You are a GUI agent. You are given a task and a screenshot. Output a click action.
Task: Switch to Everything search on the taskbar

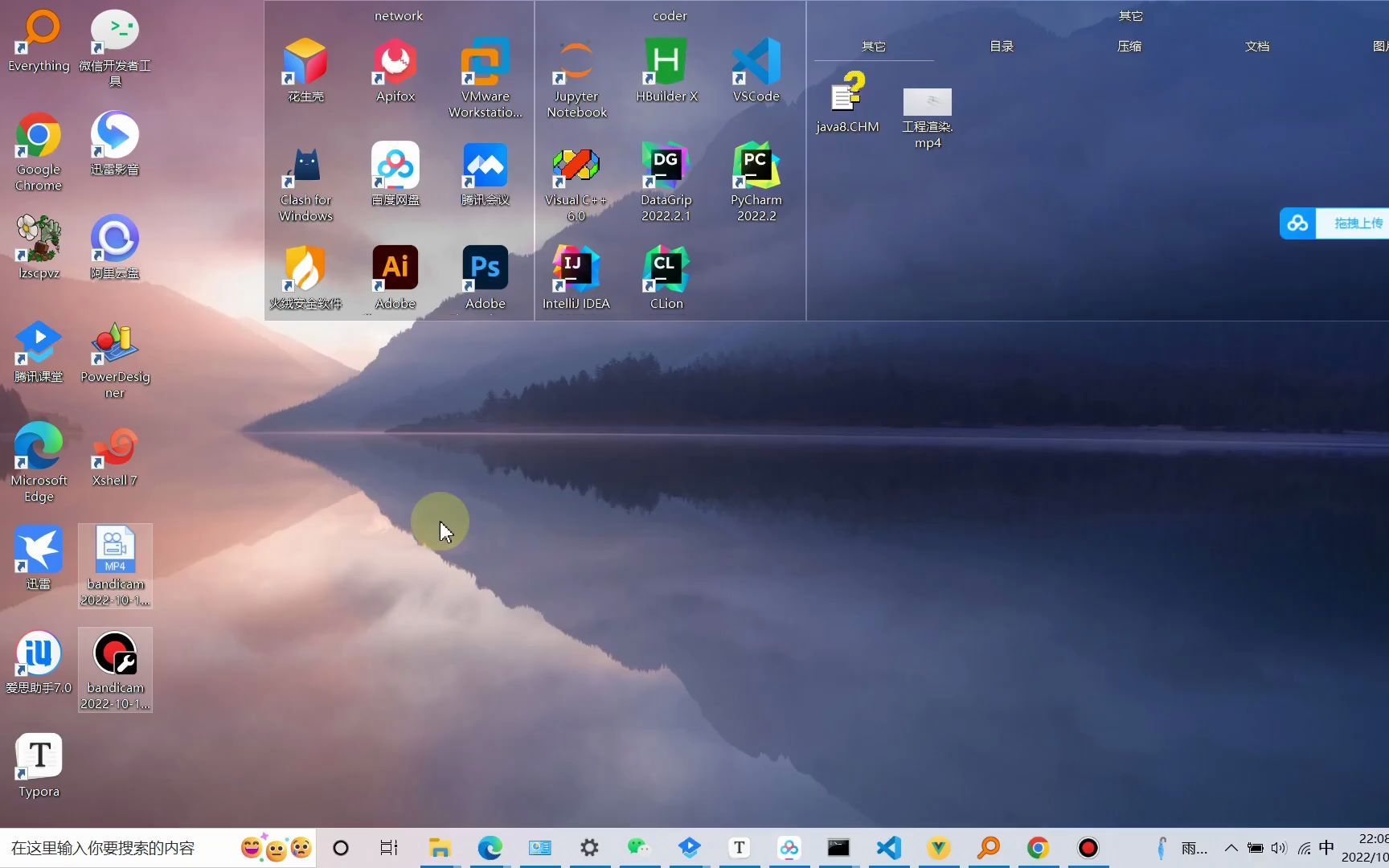[x=989, y=848]
